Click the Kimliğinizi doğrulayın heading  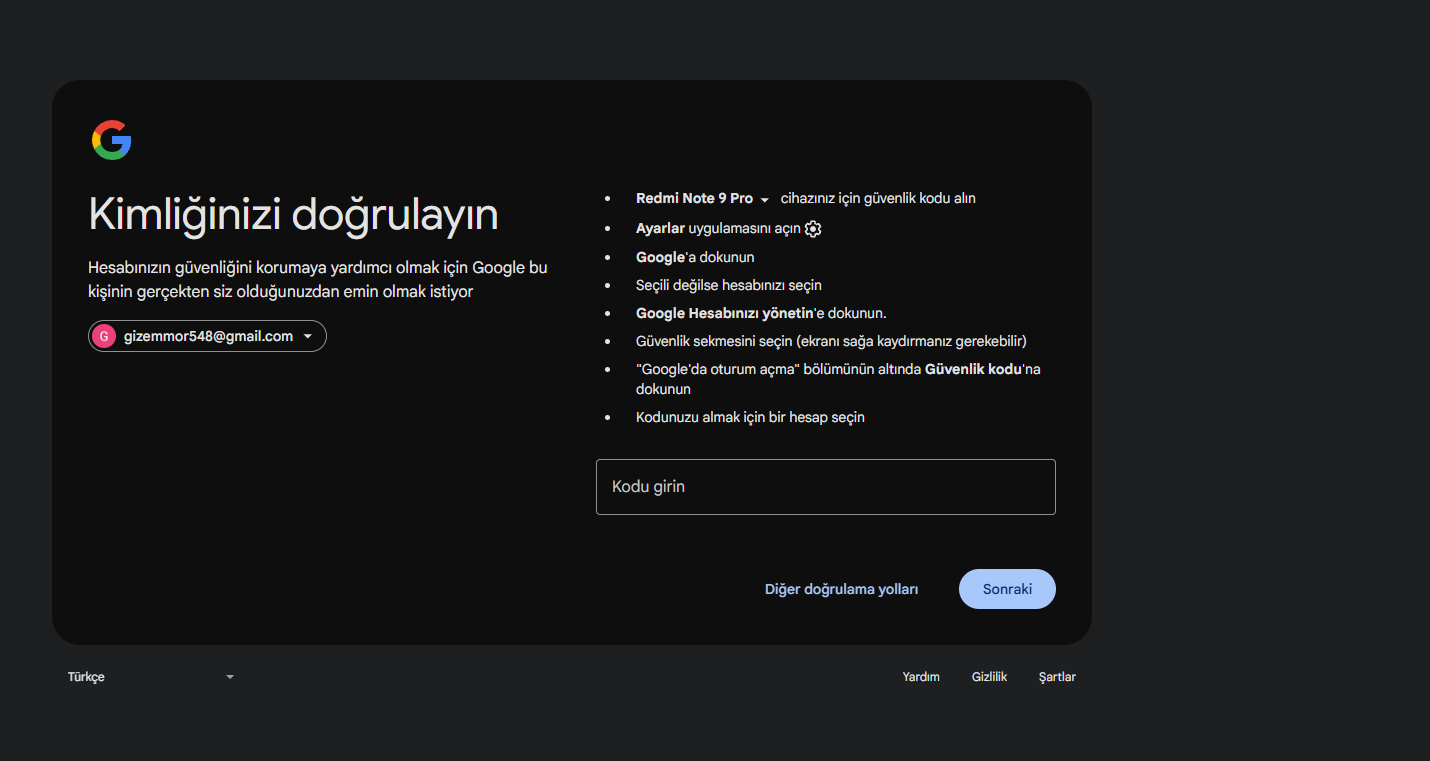(293, 214)
